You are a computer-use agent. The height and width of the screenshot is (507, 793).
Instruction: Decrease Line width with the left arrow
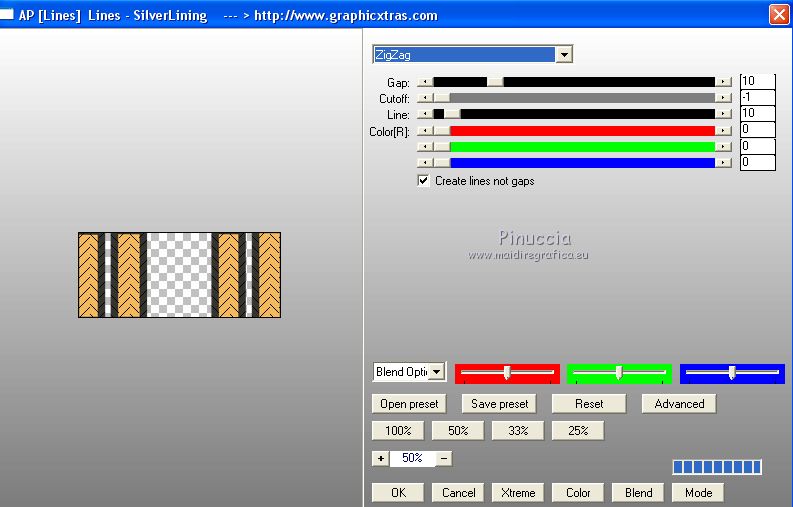pos(425,114)
